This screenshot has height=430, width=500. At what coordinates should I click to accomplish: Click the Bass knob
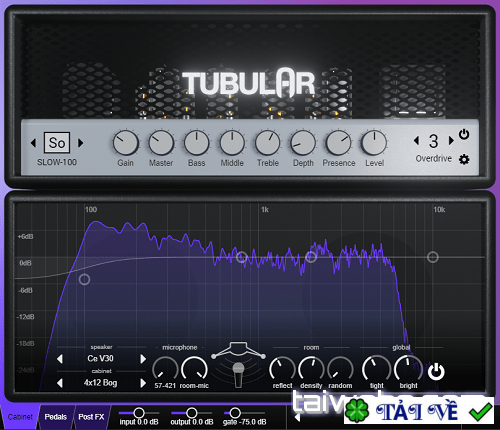coord(197,143)
